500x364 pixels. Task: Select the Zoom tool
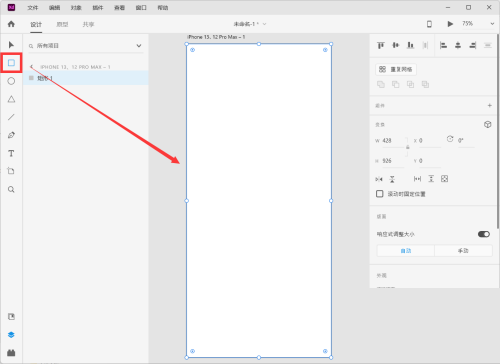(x=11, y=189)
